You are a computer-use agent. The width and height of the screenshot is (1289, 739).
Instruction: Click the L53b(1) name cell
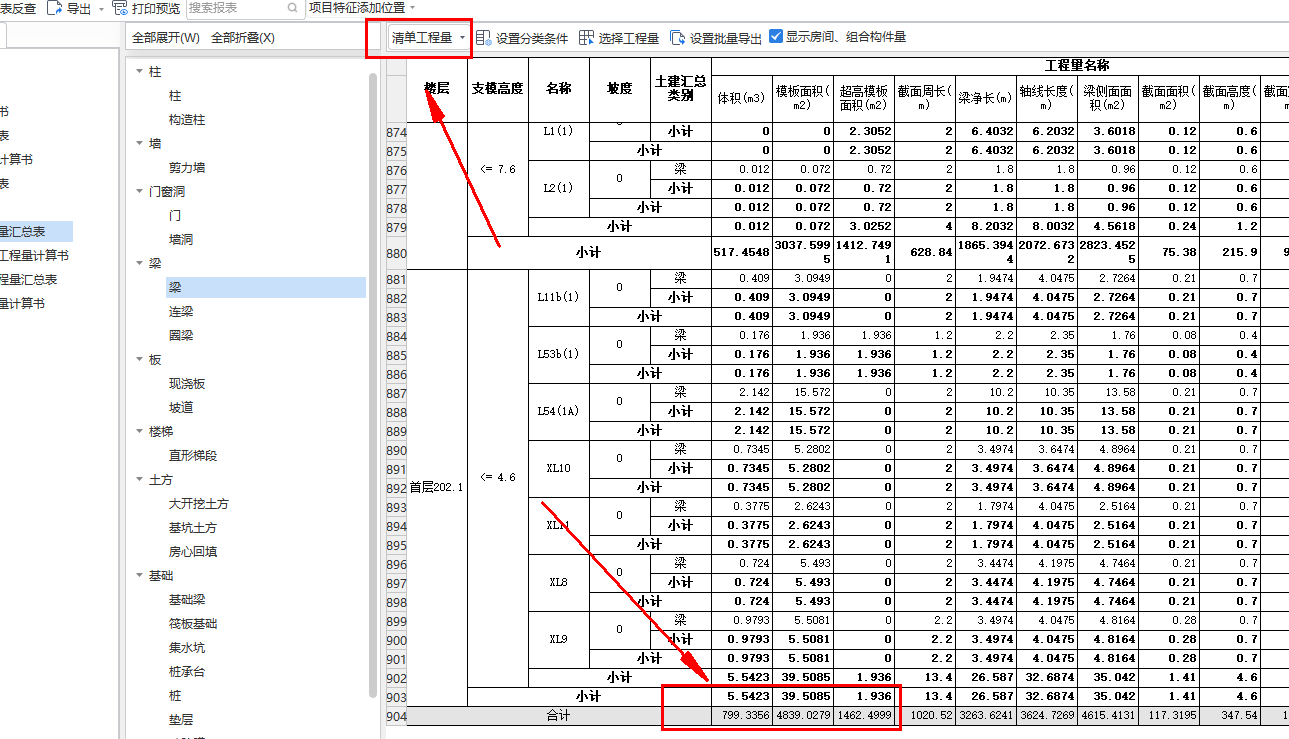(x=558, y=354)
